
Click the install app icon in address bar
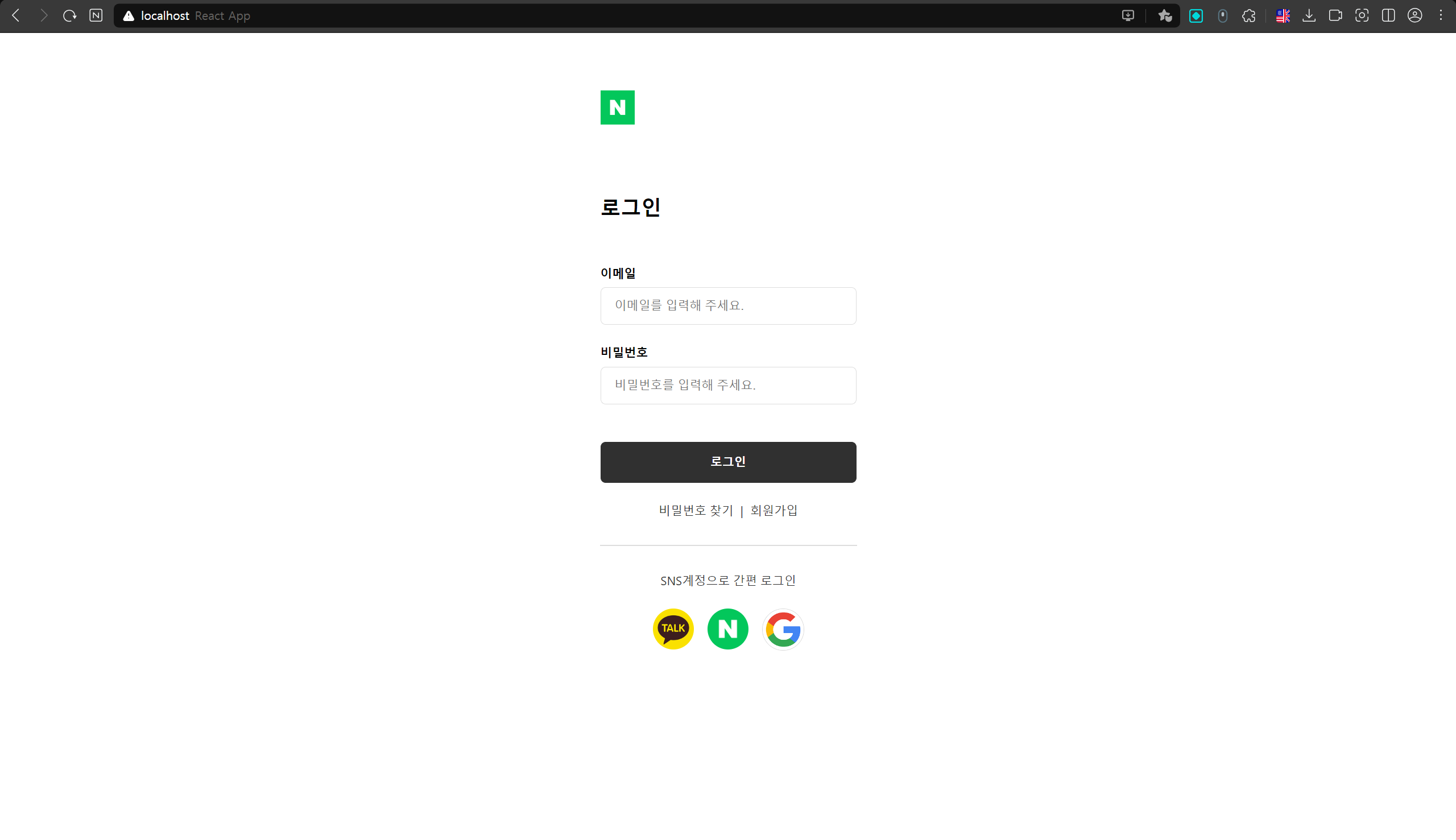point(1128,15)
